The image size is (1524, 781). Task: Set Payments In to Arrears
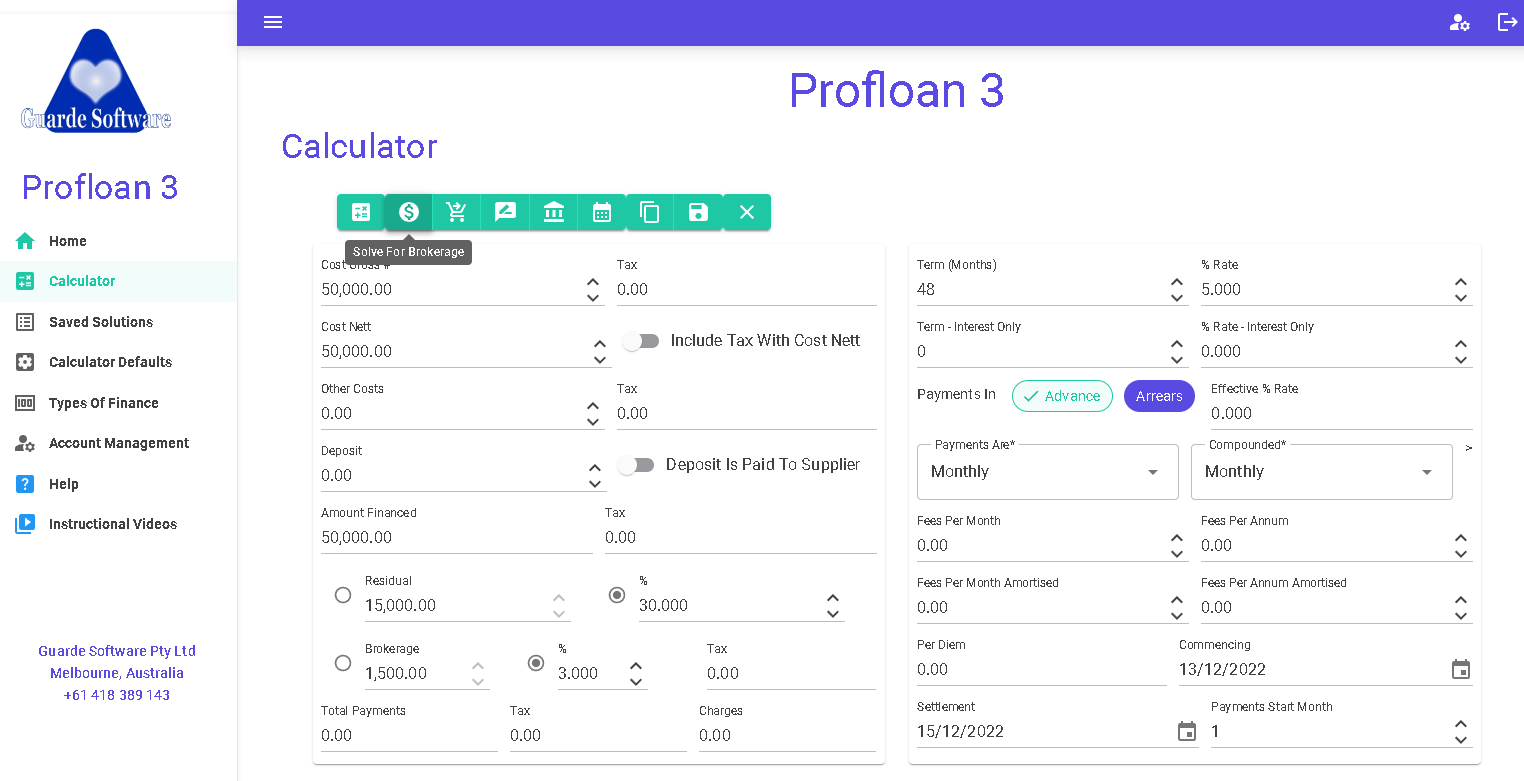click(1159, 396)
